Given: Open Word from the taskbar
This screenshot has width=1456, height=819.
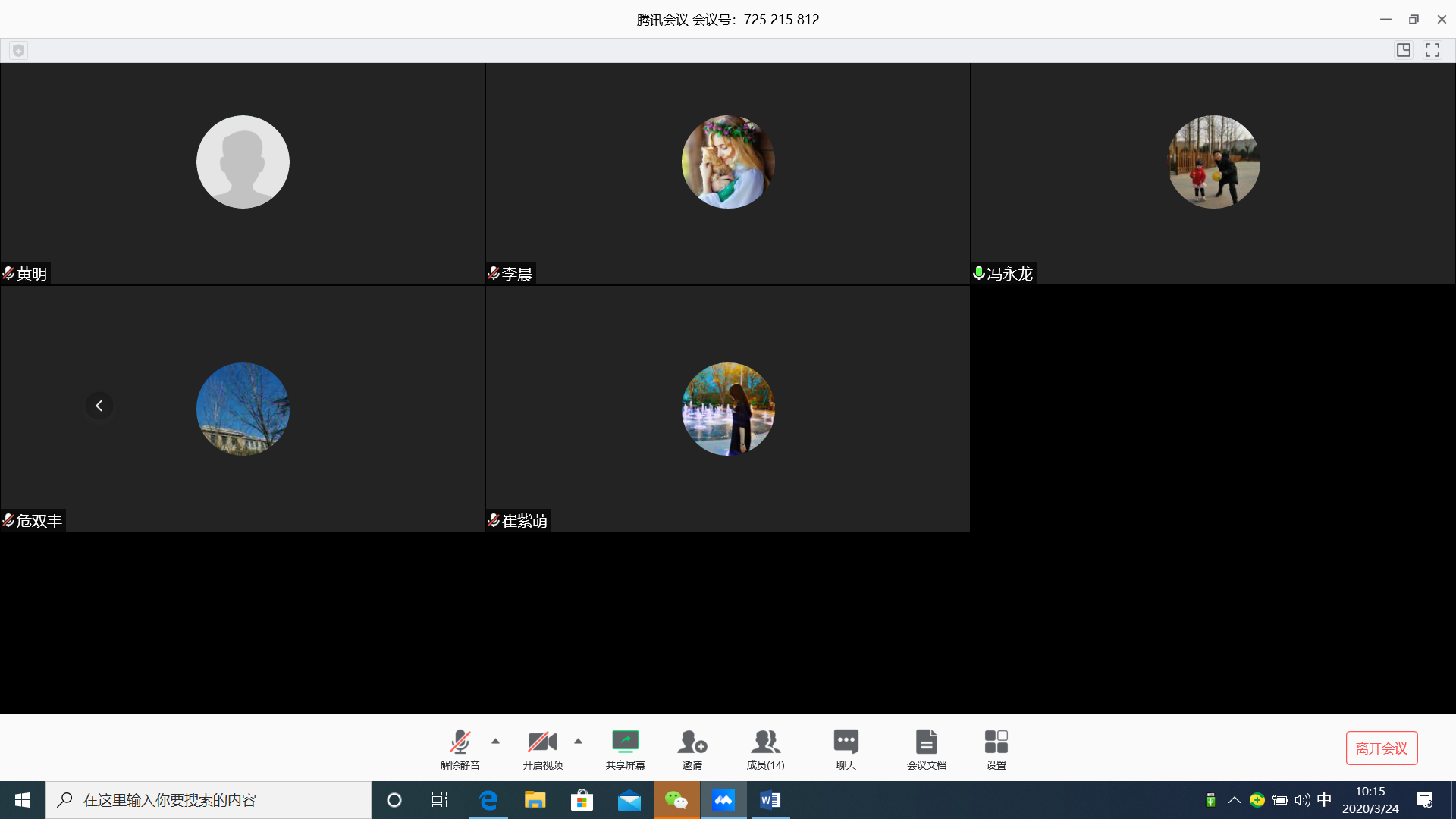Looking at the screenshot, I should [x=770, y=800].
